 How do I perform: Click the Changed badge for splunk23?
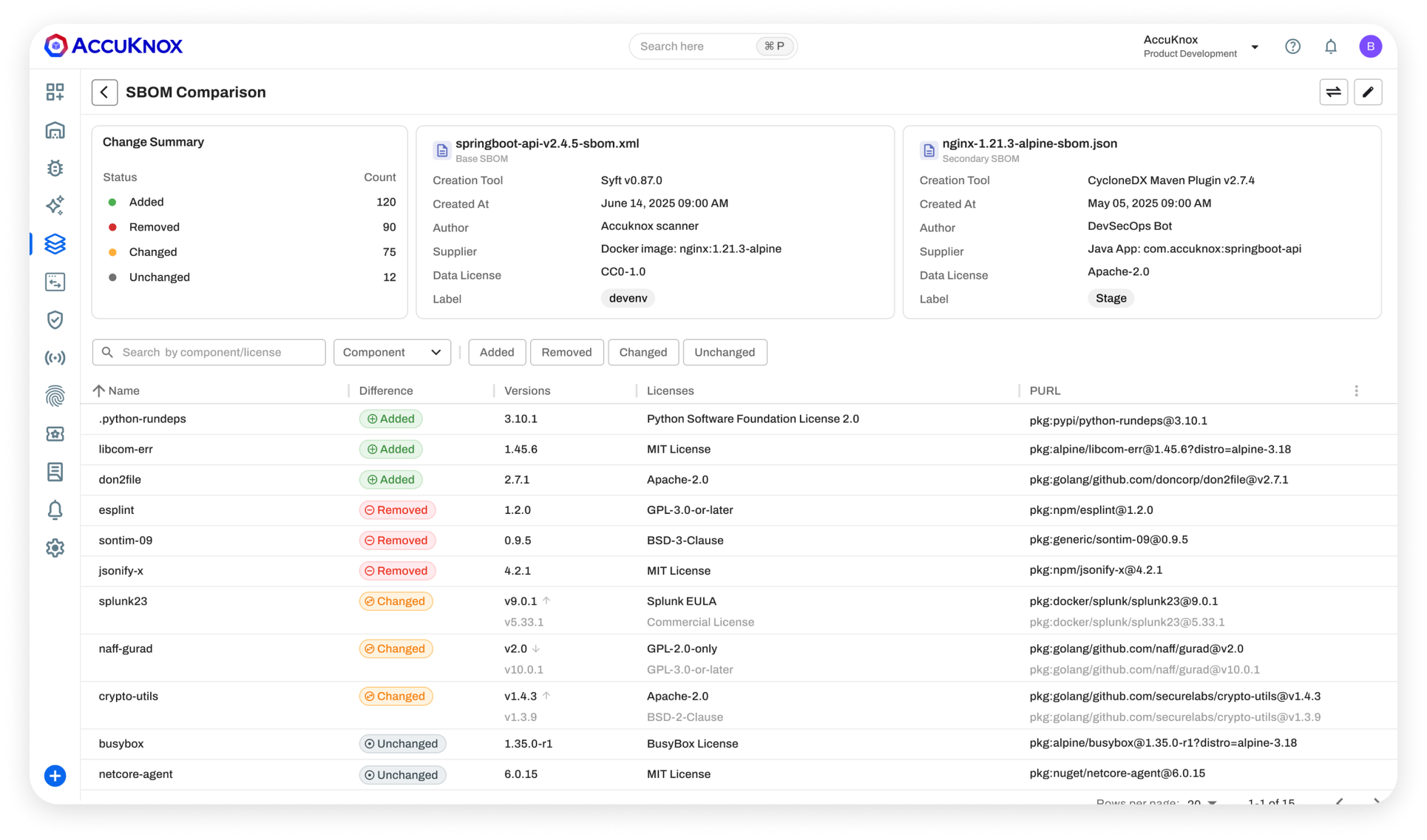tap(396, 601)
